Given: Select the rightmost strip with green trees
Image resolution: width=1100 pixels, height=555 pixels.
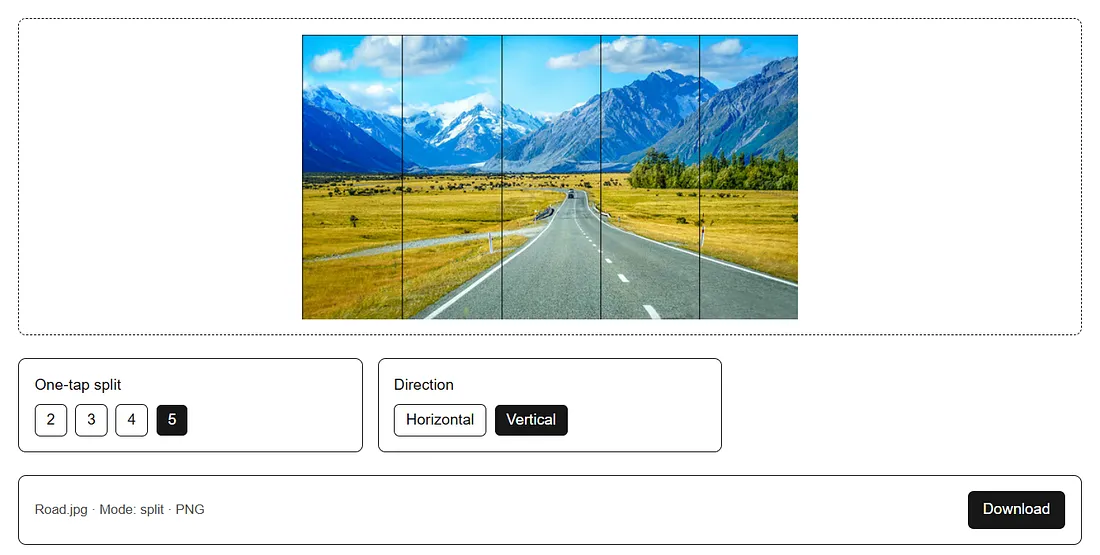Looking at the screenshot, I should point(749,177).
